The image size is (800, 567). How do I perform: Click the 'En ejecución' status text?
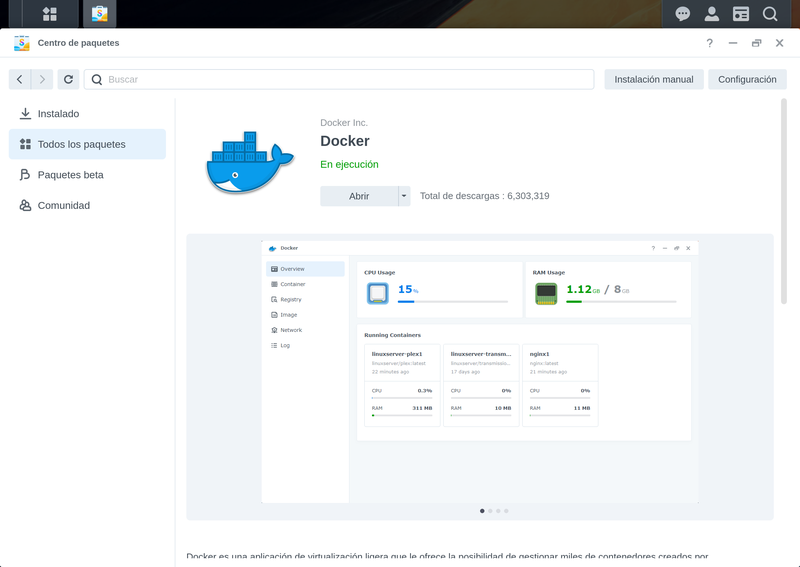tap(349, 164)
